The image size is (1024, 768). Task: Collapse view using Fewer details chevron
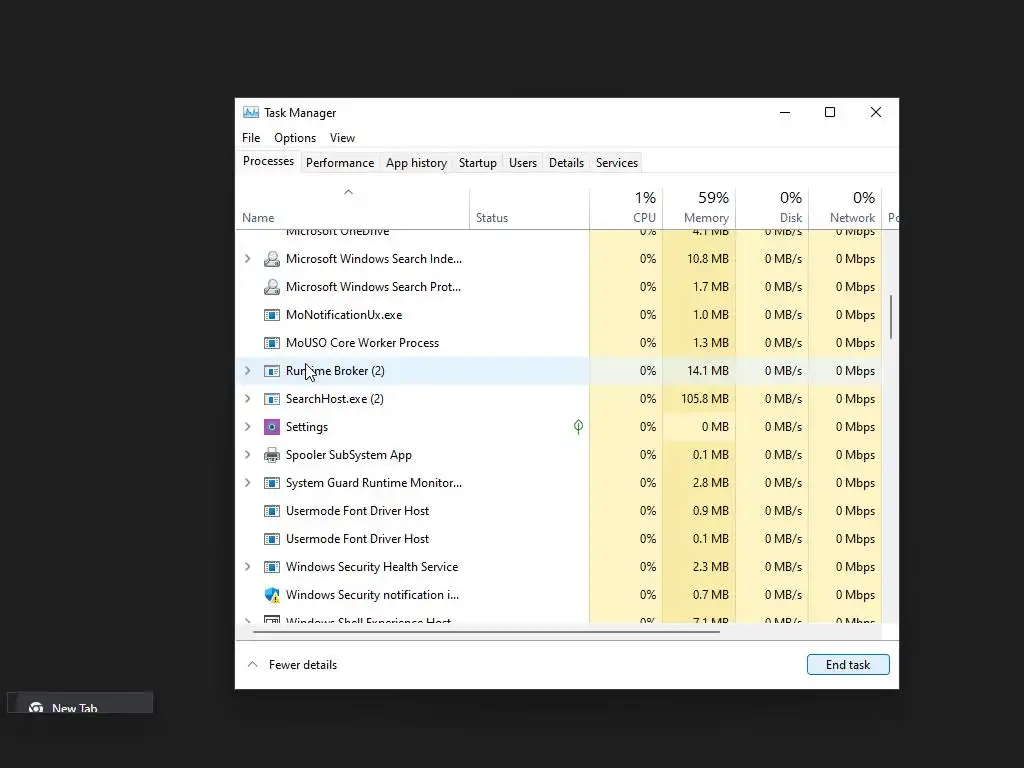point(252,664)
